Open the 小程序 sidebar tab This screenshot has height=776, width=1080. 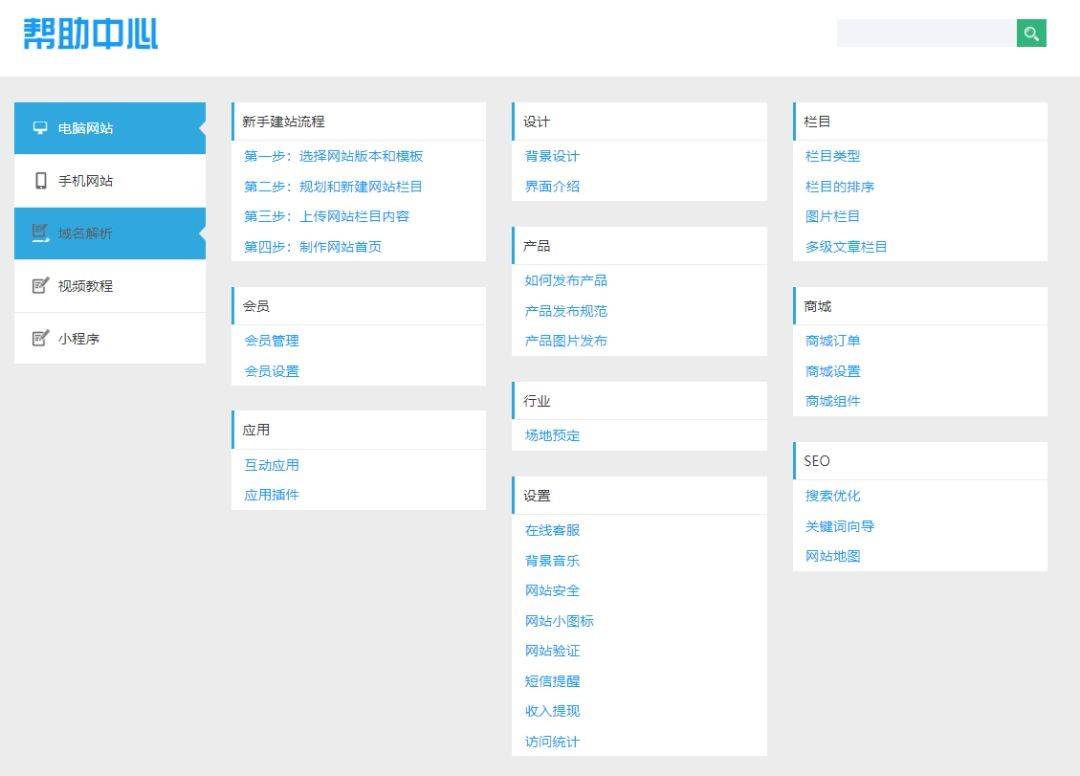pyautogui.click(x=110, y=338)
